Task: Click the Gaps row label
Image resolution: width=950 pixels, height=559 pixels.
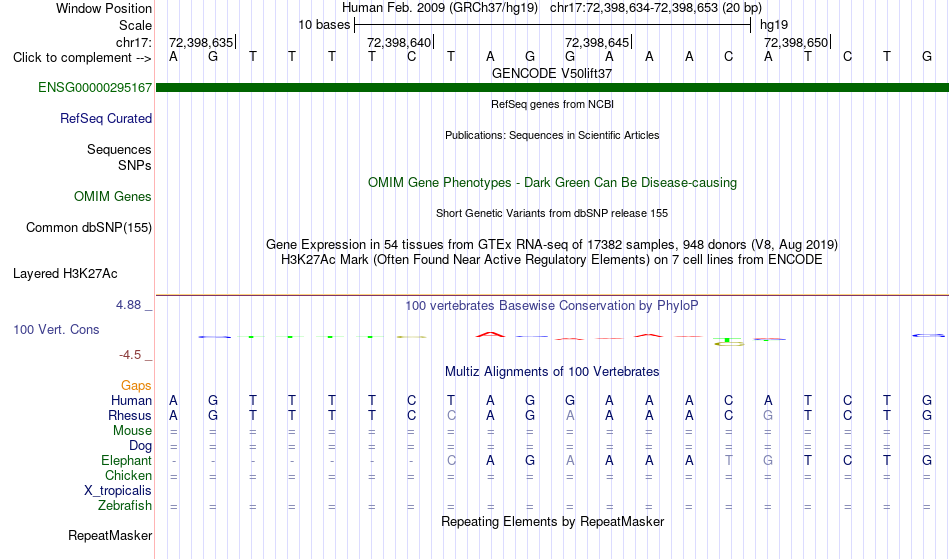Action: tap(136, 385)
